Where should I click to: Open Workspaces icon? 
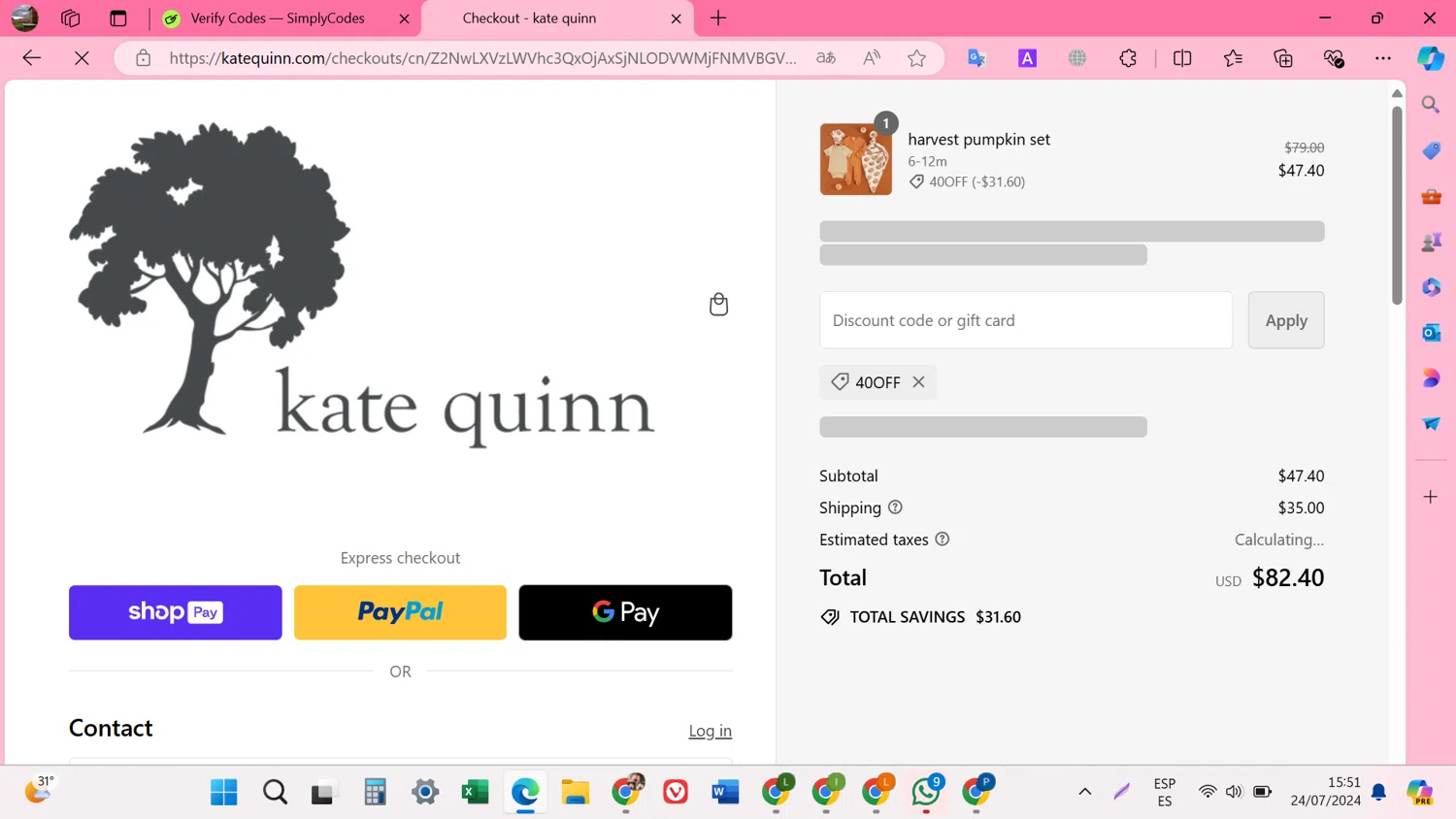point(70,18)
